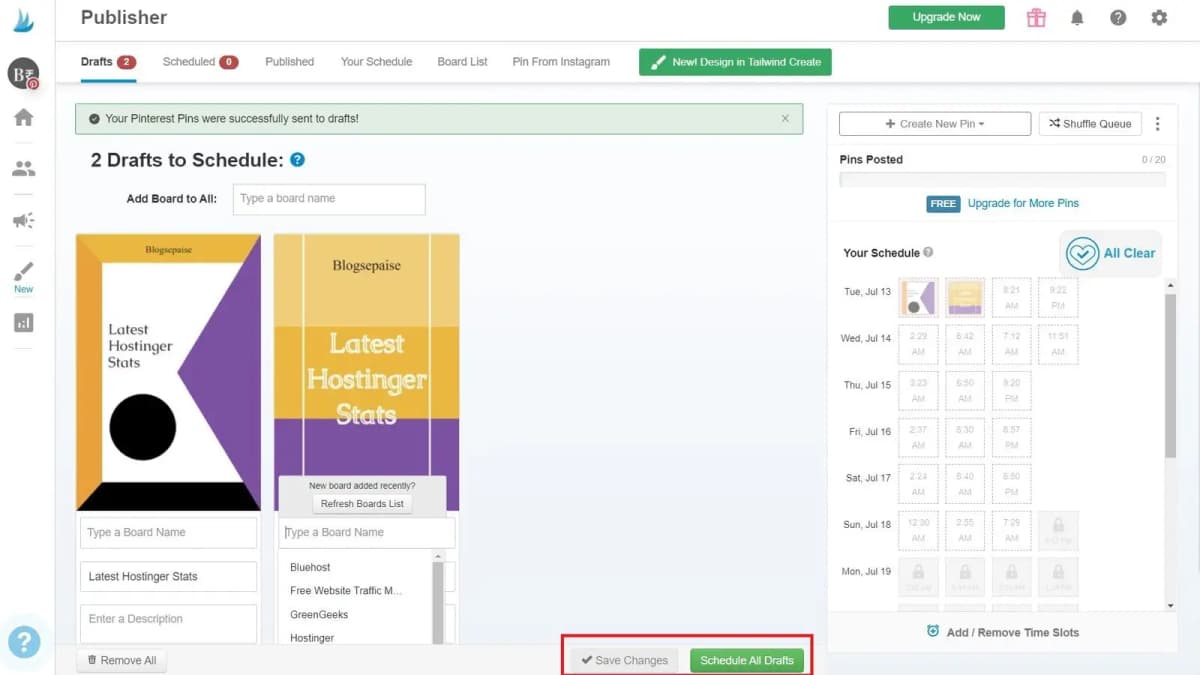This screenshot has height=675, width=1200.
Task: Click the Schedule All Drafts button
Action: click(747, 660)
